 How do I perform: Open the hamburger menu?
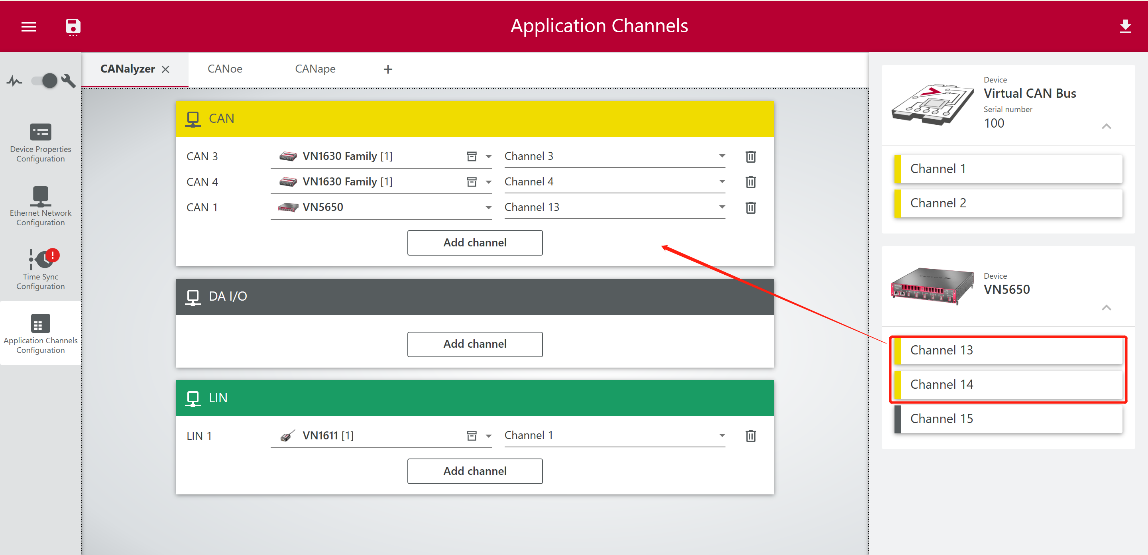coord(29,26)
